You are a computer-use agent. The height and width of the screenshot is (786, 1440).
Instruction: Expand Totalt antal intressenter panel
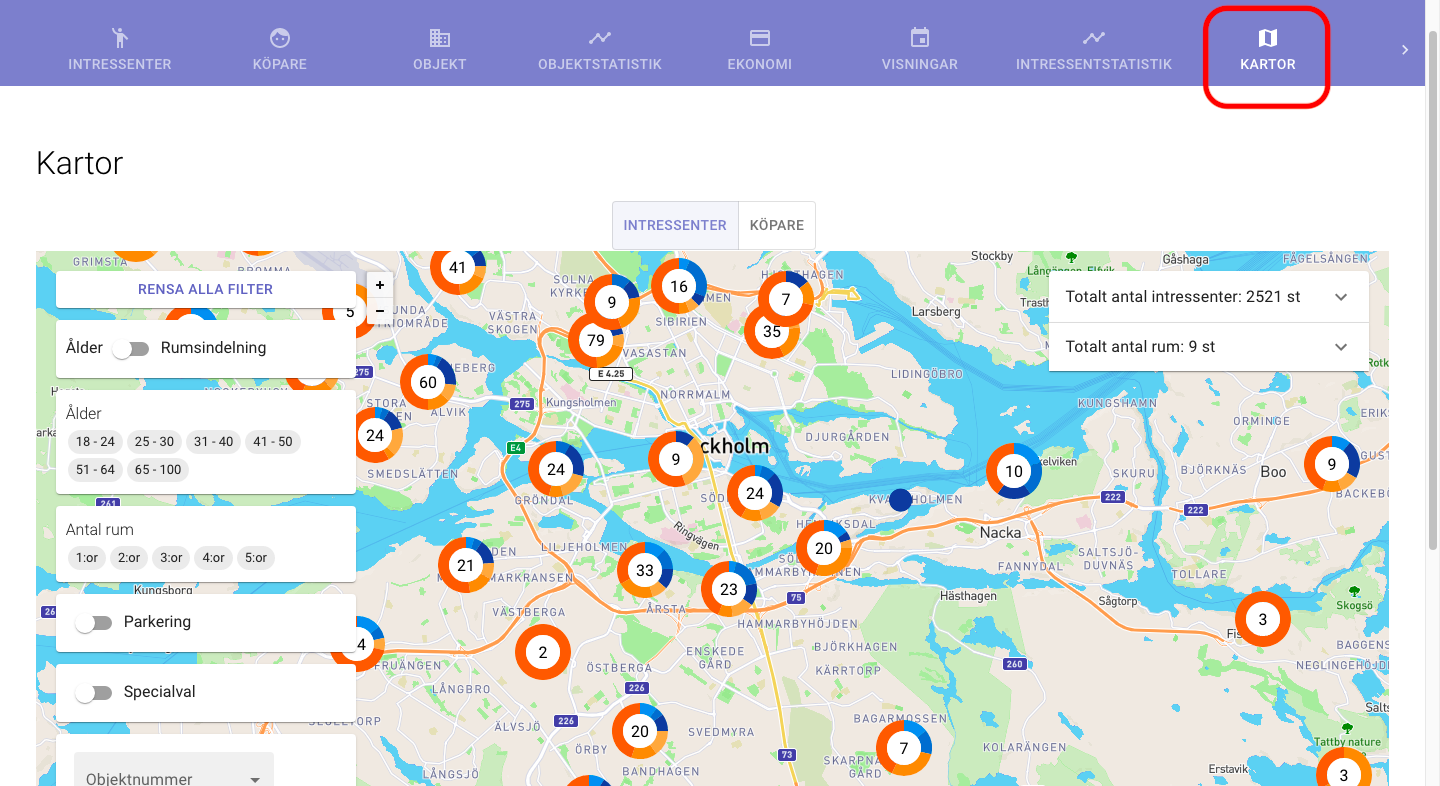click(1341, 297)
